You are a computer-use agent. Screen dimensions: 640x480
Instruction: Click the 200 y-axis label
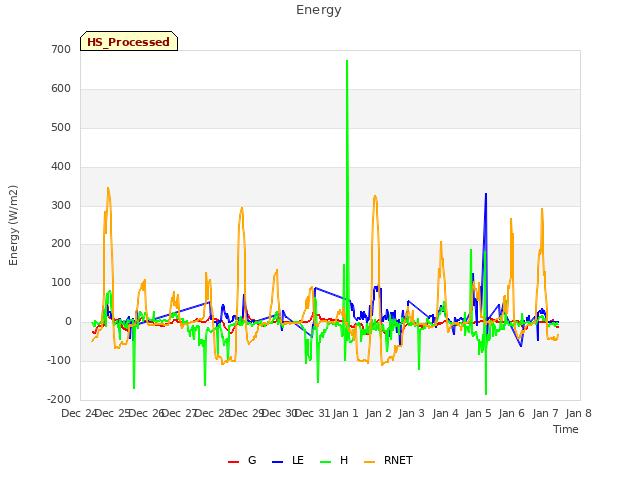coord(61,244)
